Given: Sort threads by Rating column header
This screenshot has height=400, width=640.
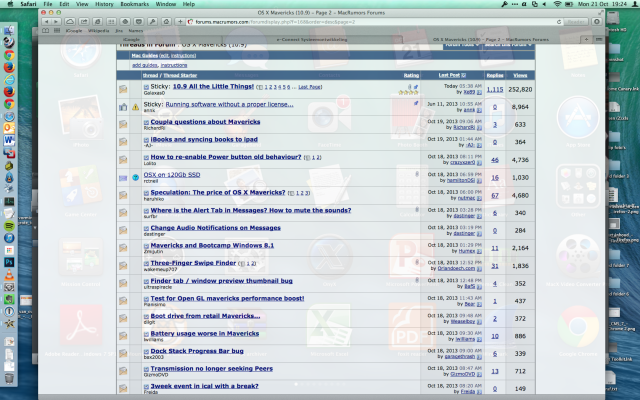Looking at the screenshot, I should pyautogui.click(x=411, y=76).
